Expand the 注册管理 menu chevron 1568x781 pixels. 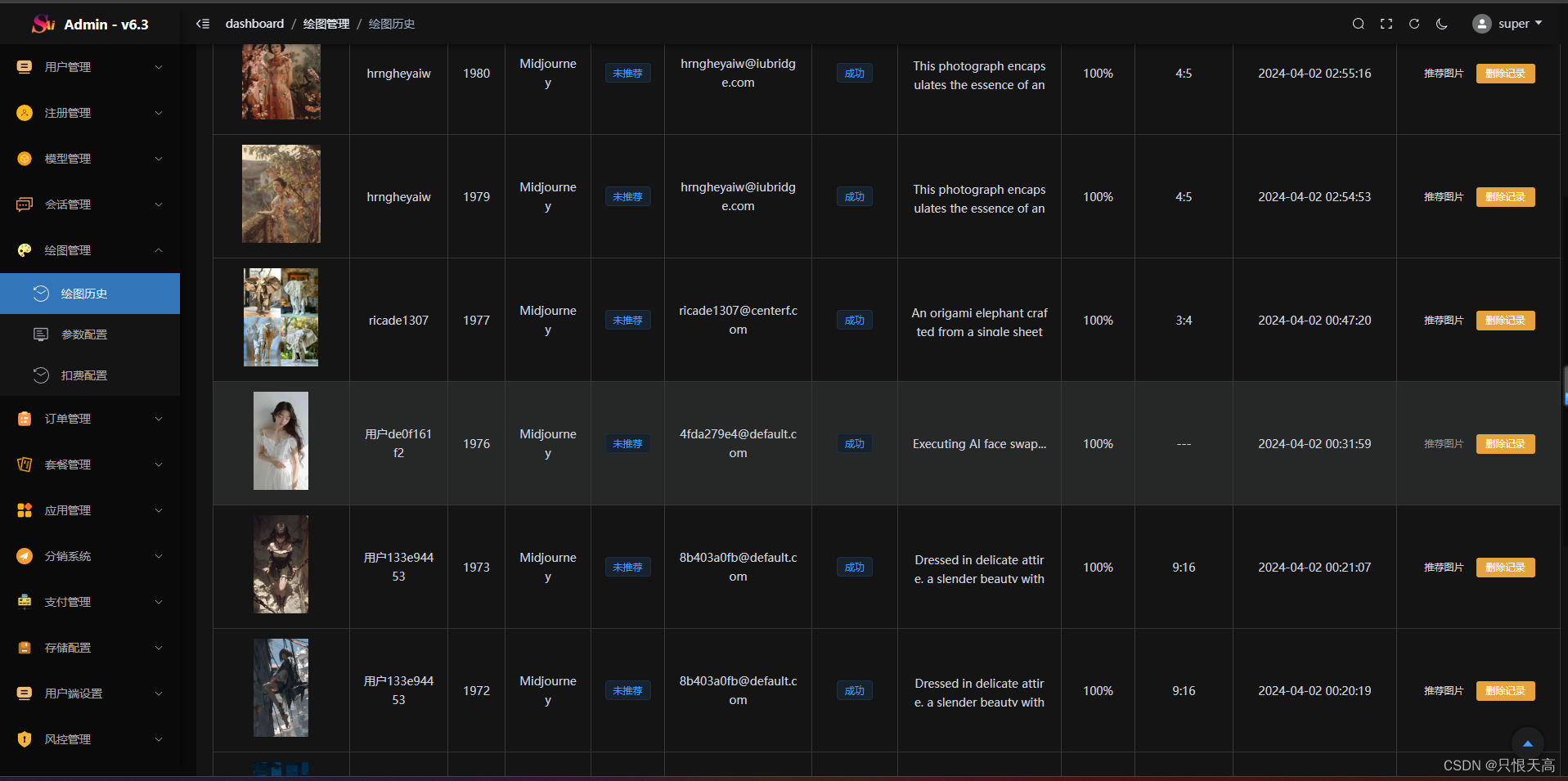(159, 113)
